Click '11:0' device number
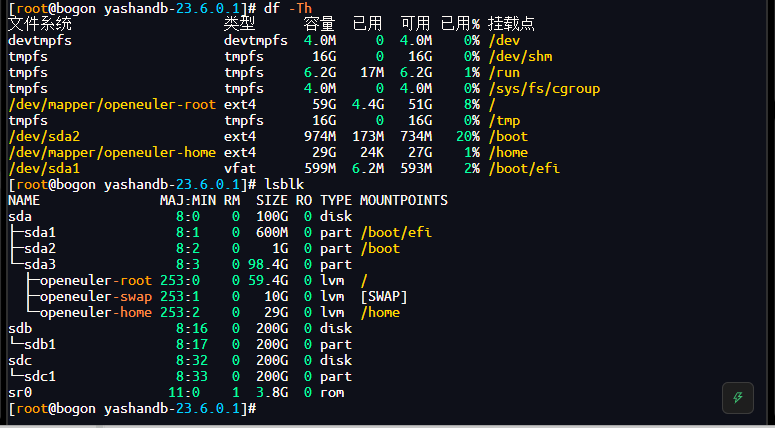The image size is (775, 428). tap(184, 392)
